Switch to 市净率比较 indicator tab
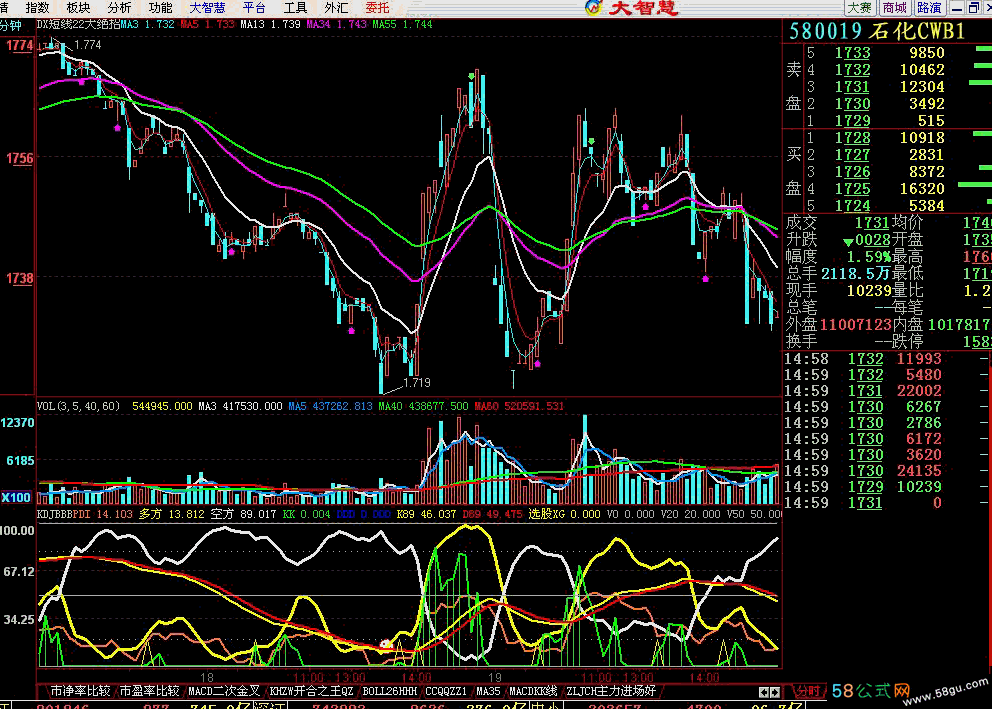Viewport: 992px width, 709px height. tap(80, 691)
